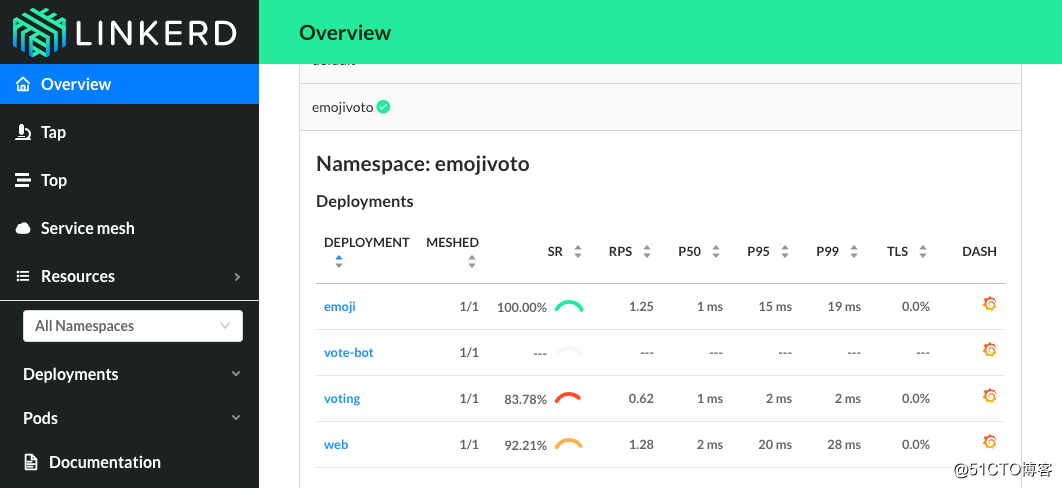Open the Top page
Viewport: 1062px width, 488px height.
pyautogui.click(x=129, y=180)
